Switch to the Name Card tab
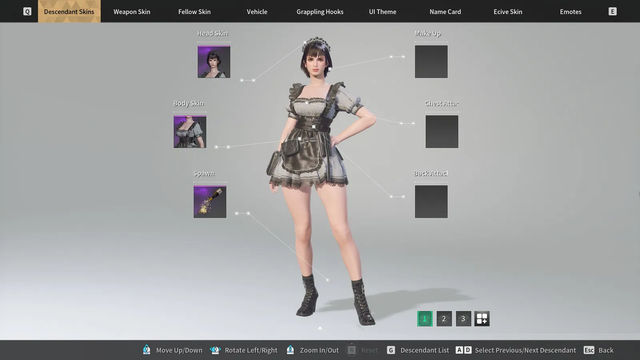The width and height of the screenshot is (640, 360). point(445,12)
